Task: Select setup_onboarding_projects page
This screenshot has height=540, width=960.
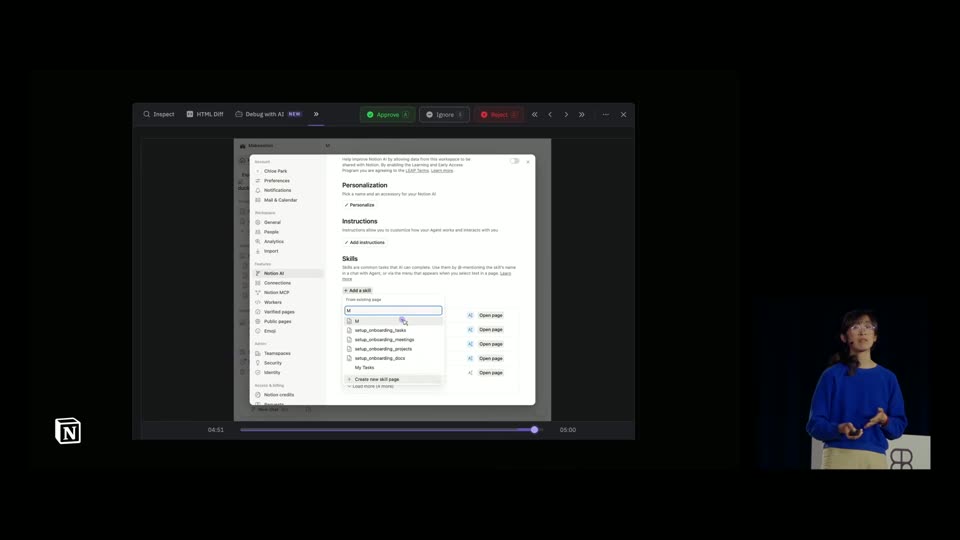Action: [393, 349]
